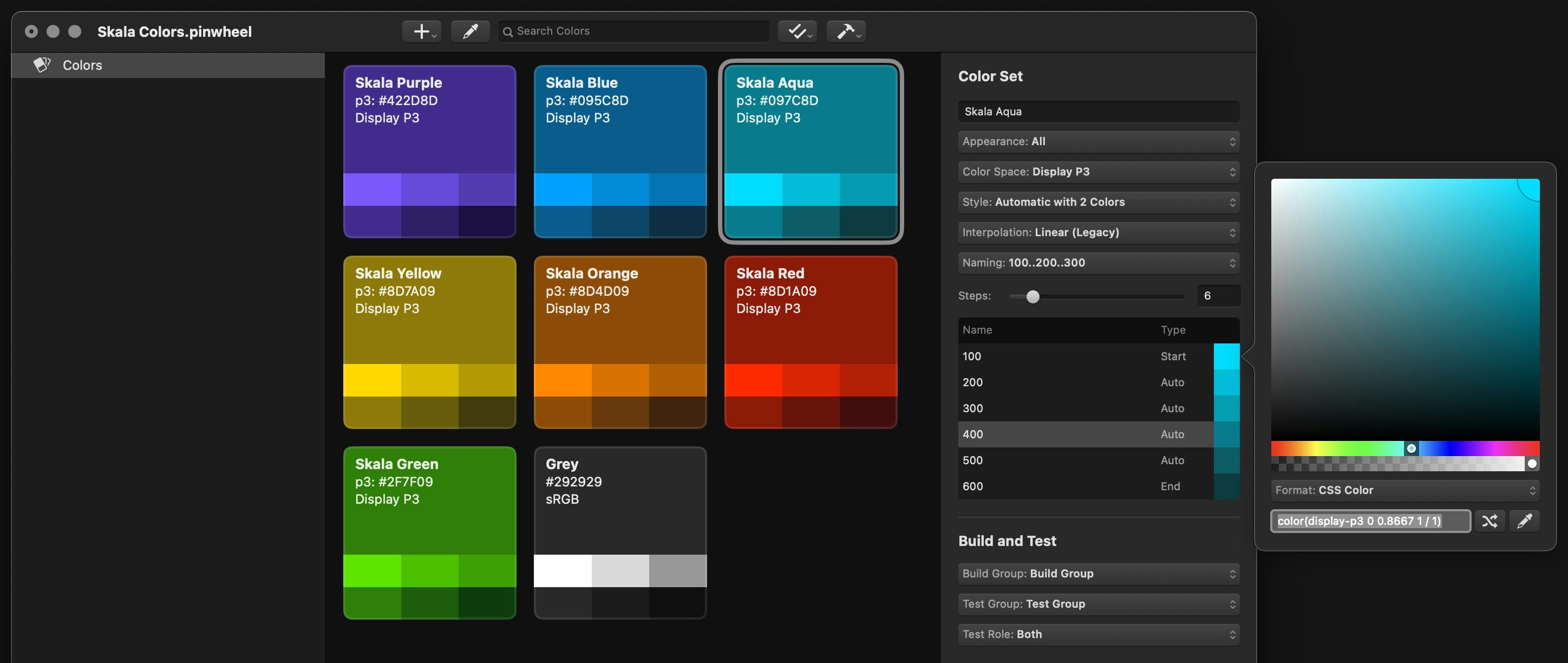
Task: Click the color swatch for step 300
Action: click(1226, 408)
